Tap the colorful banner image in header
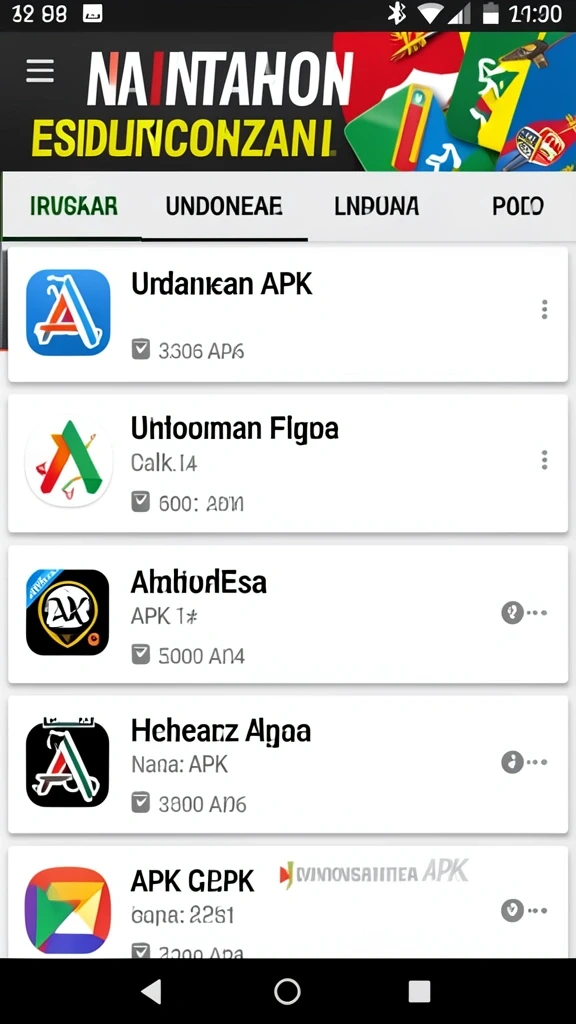This screenshot has width=576, height=1024. click(x=454, y=101)
